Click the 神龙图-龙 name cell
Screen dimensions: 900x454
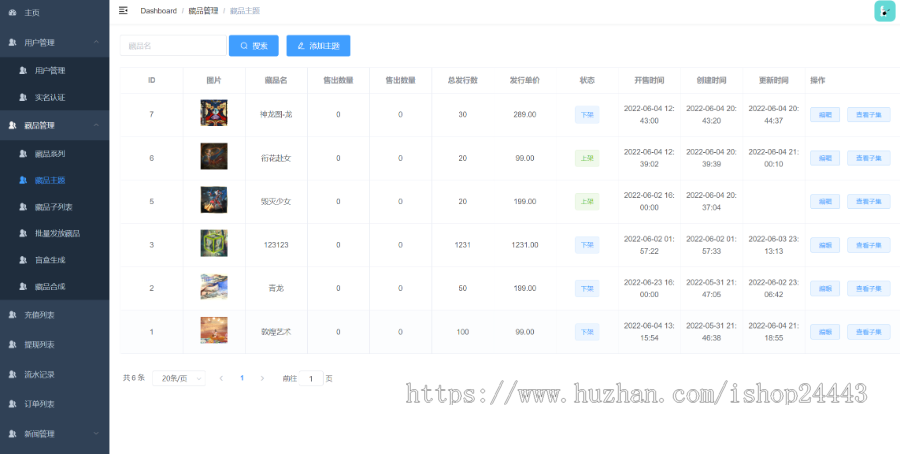(276, 115)
